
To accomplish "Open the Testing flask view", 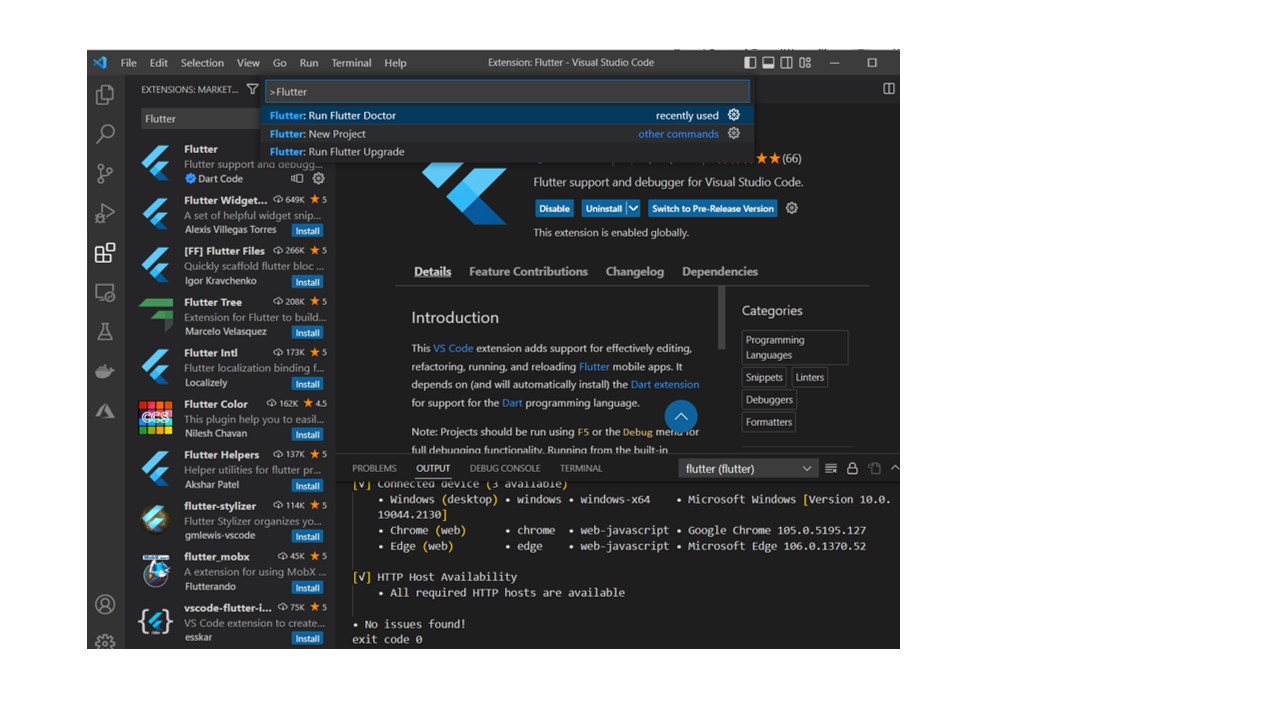I will click(x=105, y=332).
